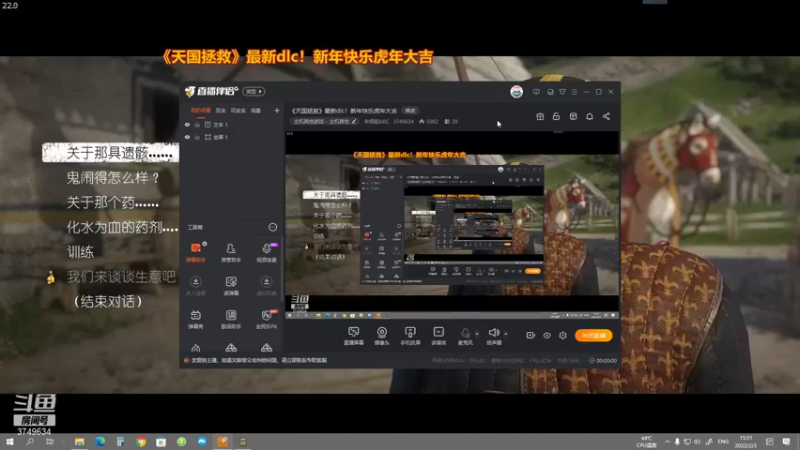Screen dimensions: 800x450
Task: Switch to the second scene tab
Action: click(220, 110)
